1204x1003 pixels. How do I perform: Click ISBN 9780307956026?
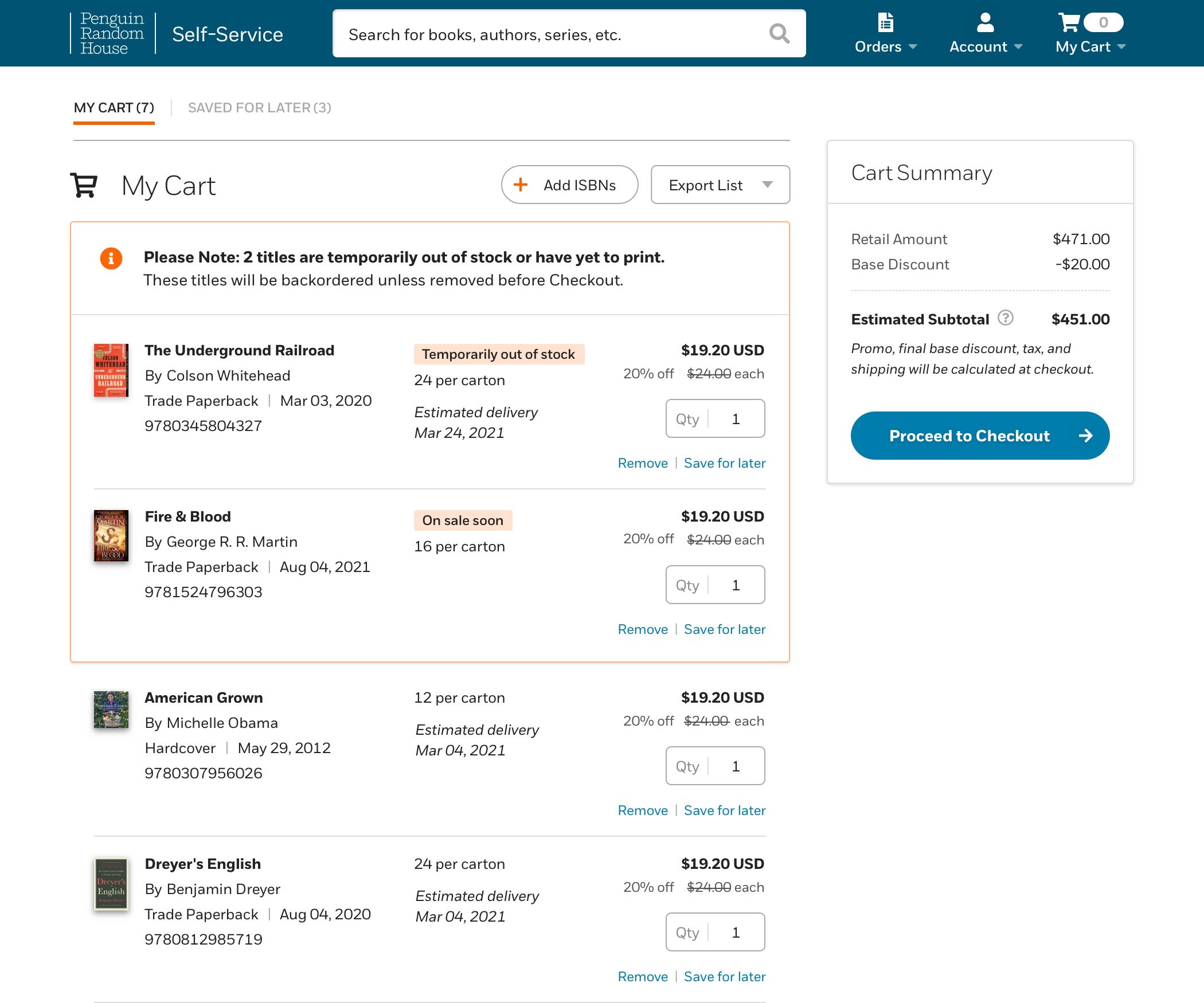203,773
